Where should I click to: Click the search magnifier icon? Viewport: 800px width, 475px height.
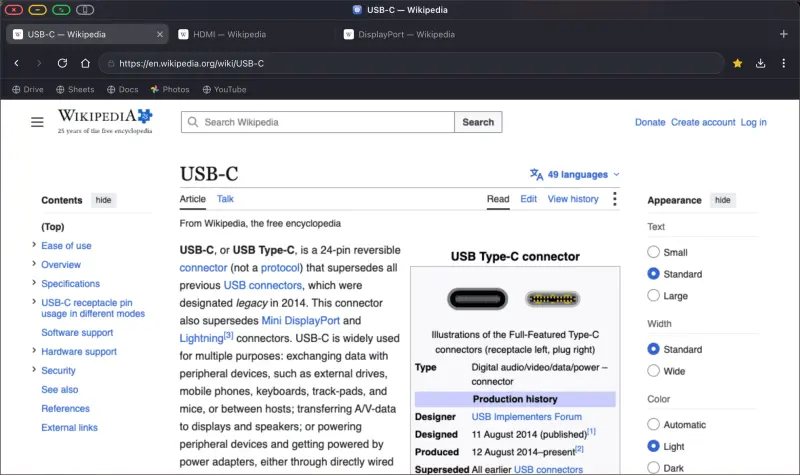(193, 122)
